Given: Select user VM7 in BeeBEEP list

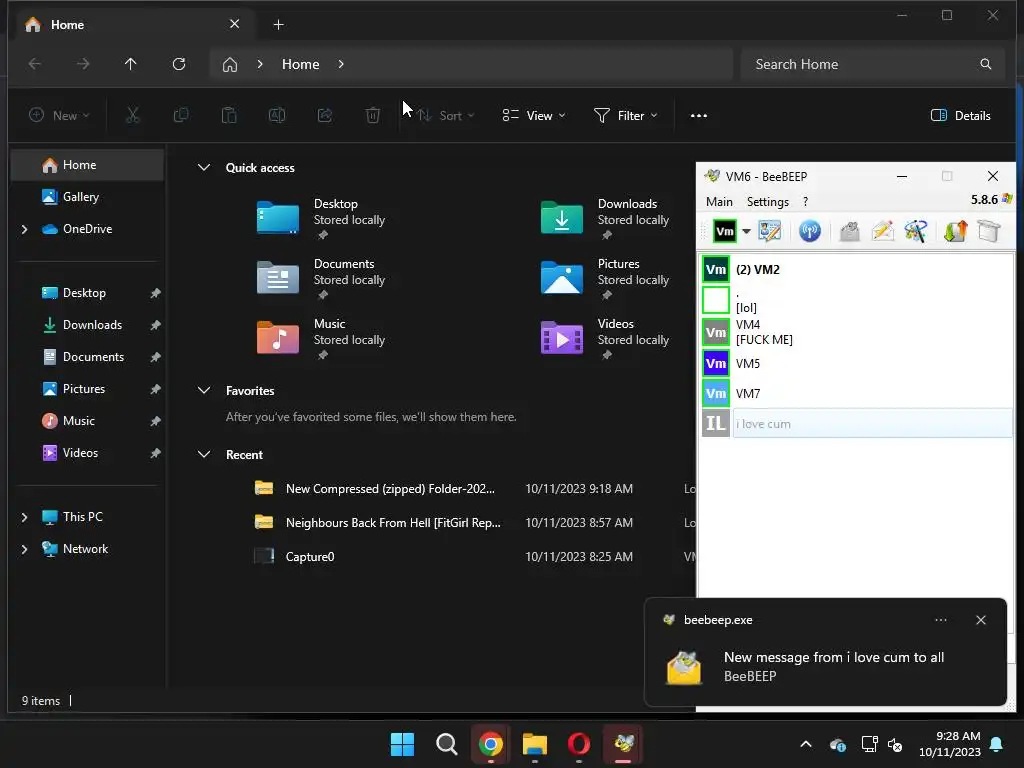Looking at the screenshot, I should pyautogui.click(x=857, y=393).
